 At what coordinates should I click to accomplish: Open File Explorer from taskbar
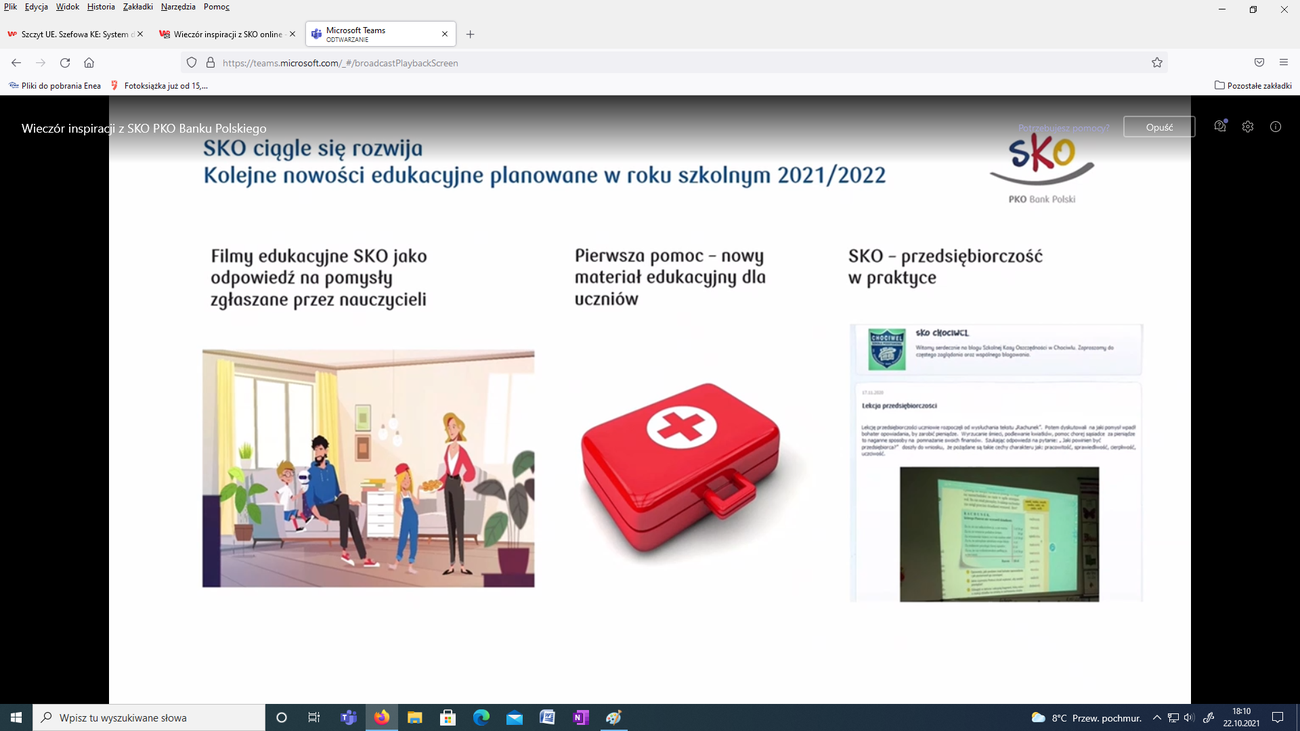pos(414,717)
